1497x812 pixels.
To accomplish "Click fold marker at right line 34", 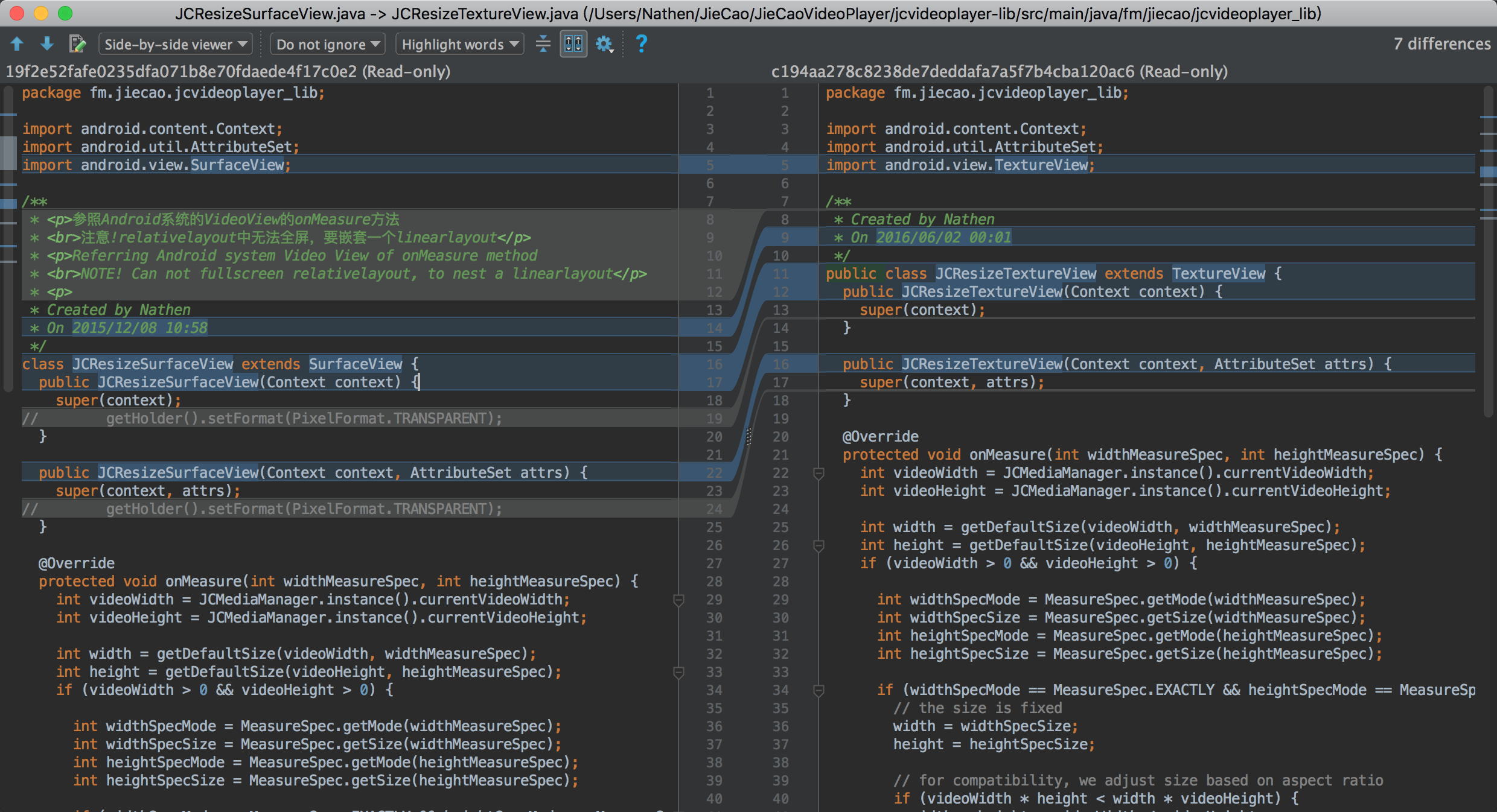I will 819,691.
